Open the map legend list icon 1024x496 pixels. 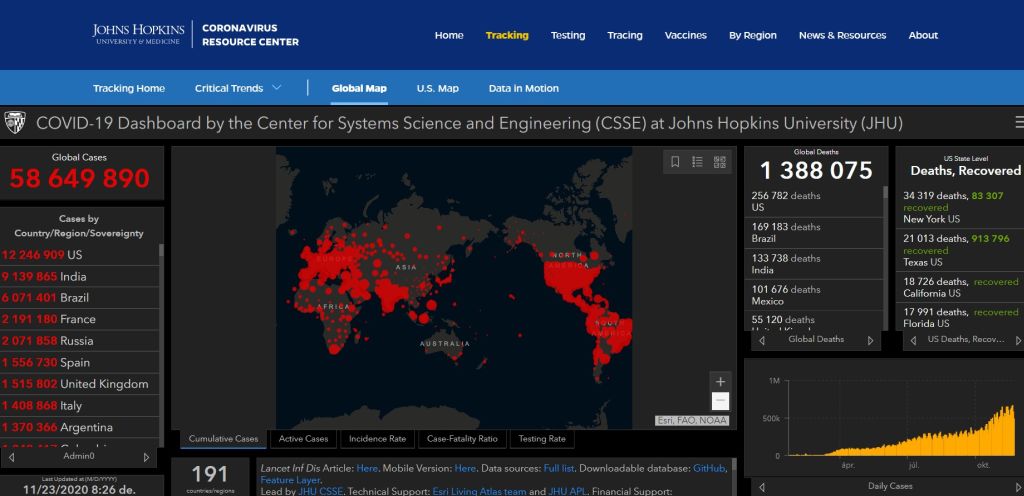coord(697,162)
